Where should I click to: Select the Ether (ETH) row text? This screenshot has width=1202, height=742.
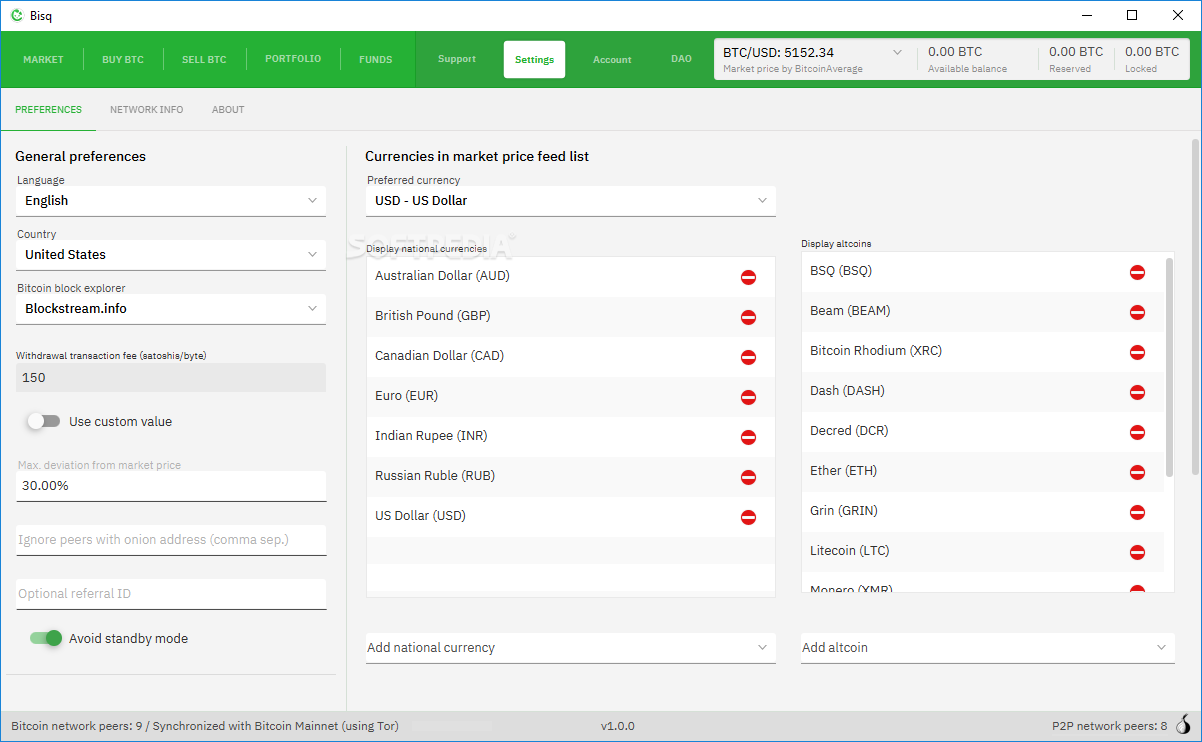(x=843, y=471)
